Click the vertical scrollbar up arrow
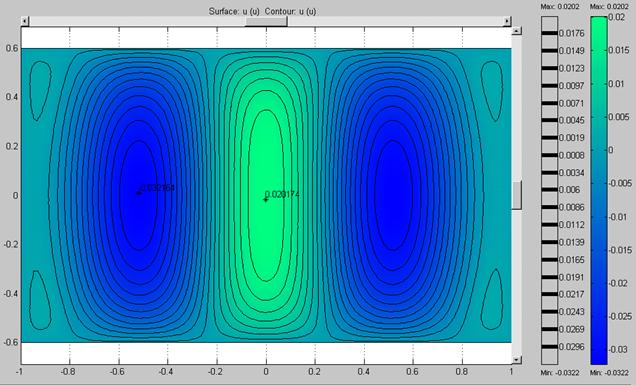The image size is (636, 385). 516,31
